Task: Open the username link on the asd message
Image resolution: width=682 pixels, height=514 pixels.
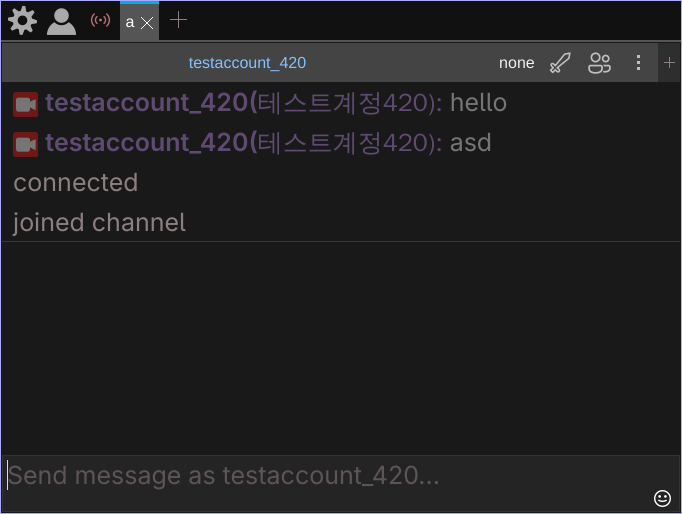Action: click(x=146, y=143)
